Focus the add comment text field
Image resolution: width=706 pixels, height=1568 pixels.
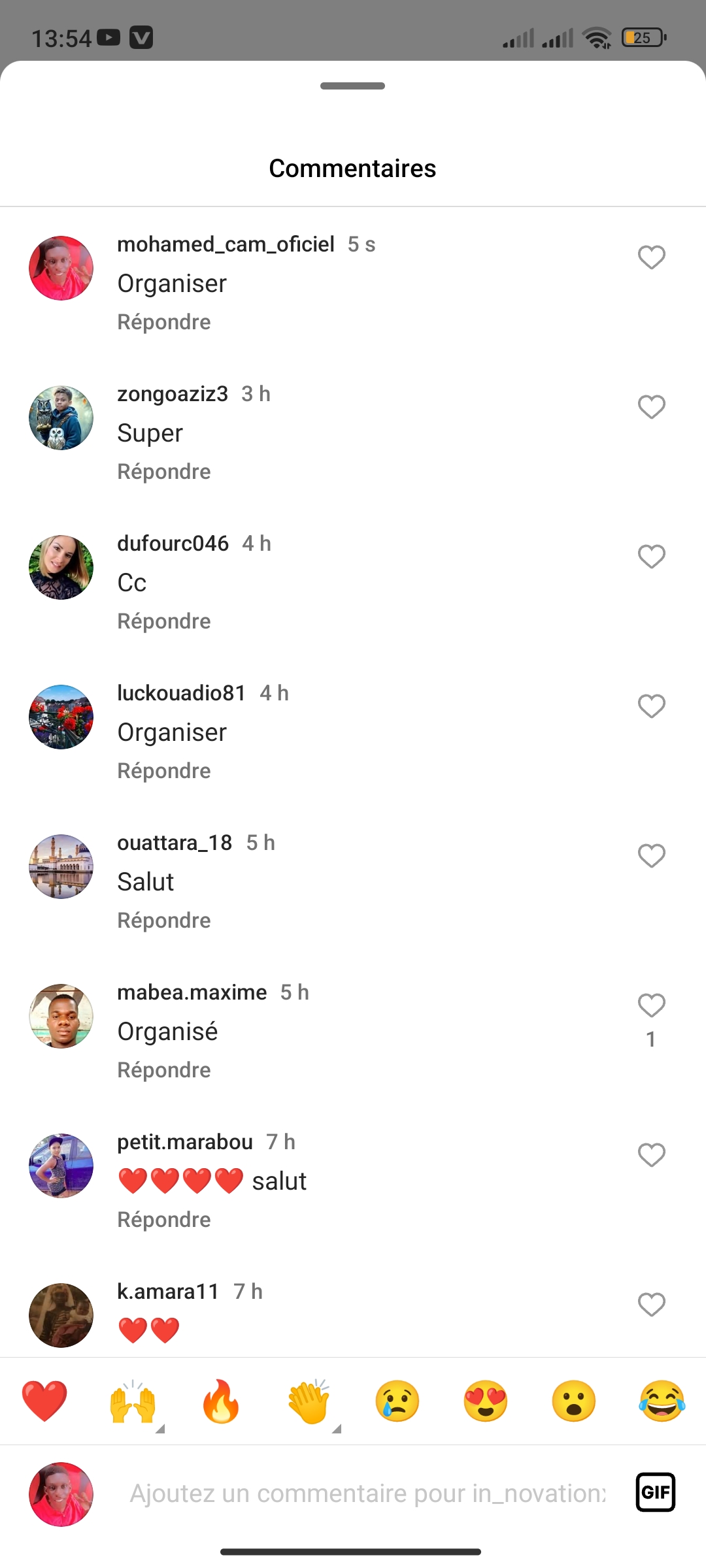(x=367, y=1494)
